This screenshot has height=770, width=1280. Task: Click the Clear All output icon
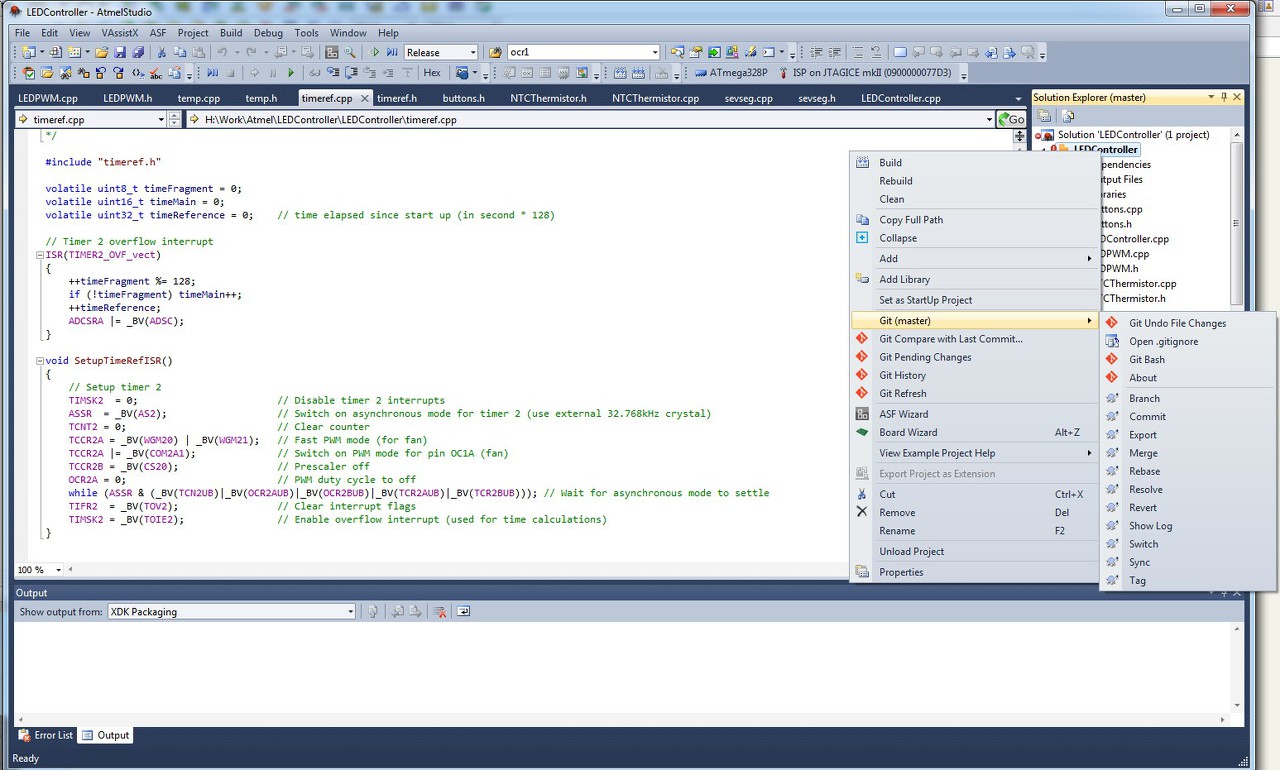[x=439, y=611]
